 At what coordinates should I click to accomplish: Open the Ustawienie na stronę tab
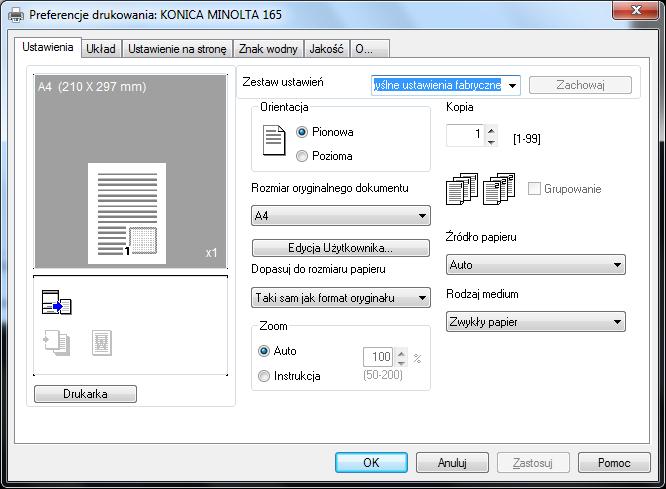[177, 49]
